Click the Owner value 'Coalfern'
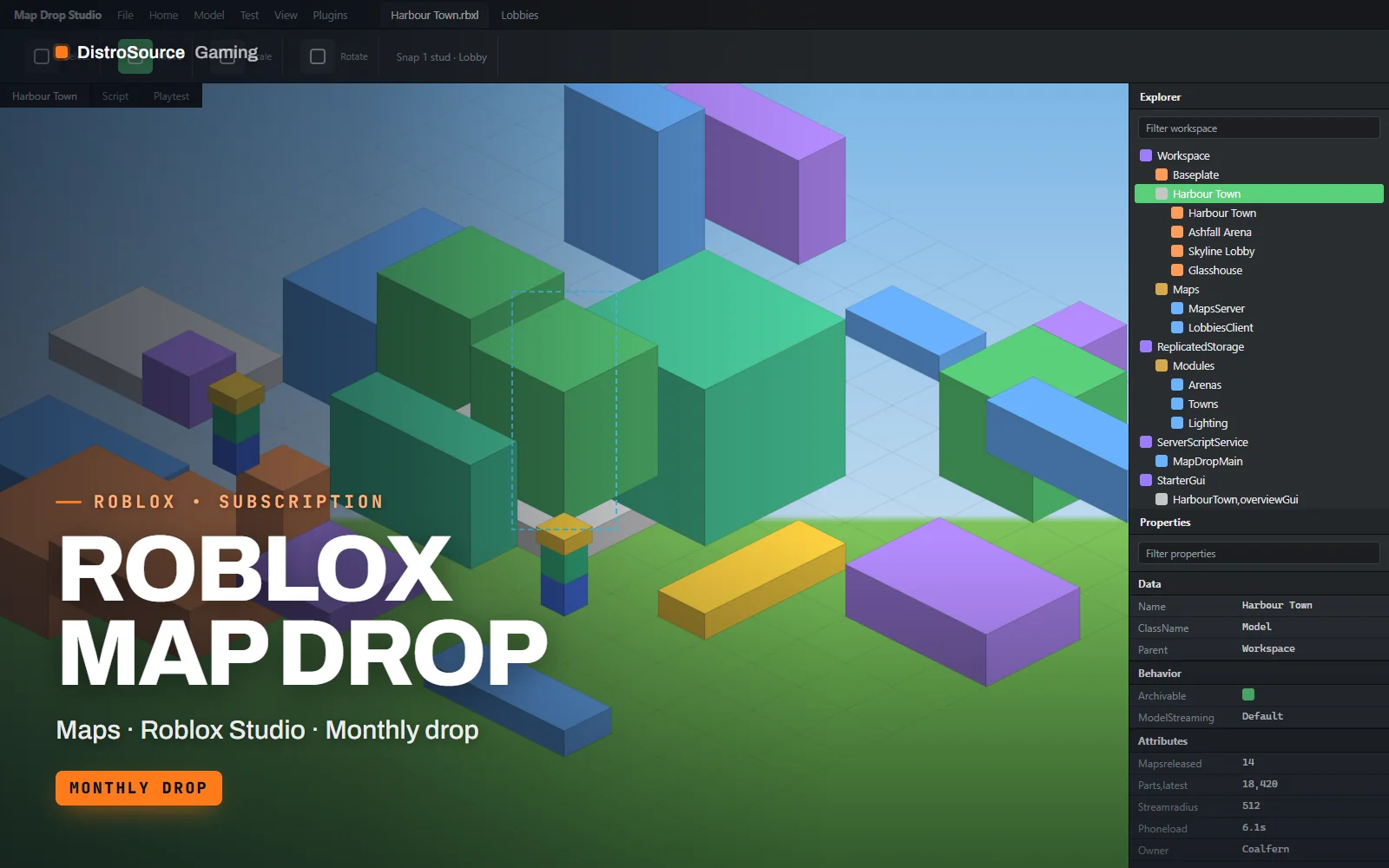Image resolution: width=1389 pixels, height=868 pixels. click(x=1266, y=849)
